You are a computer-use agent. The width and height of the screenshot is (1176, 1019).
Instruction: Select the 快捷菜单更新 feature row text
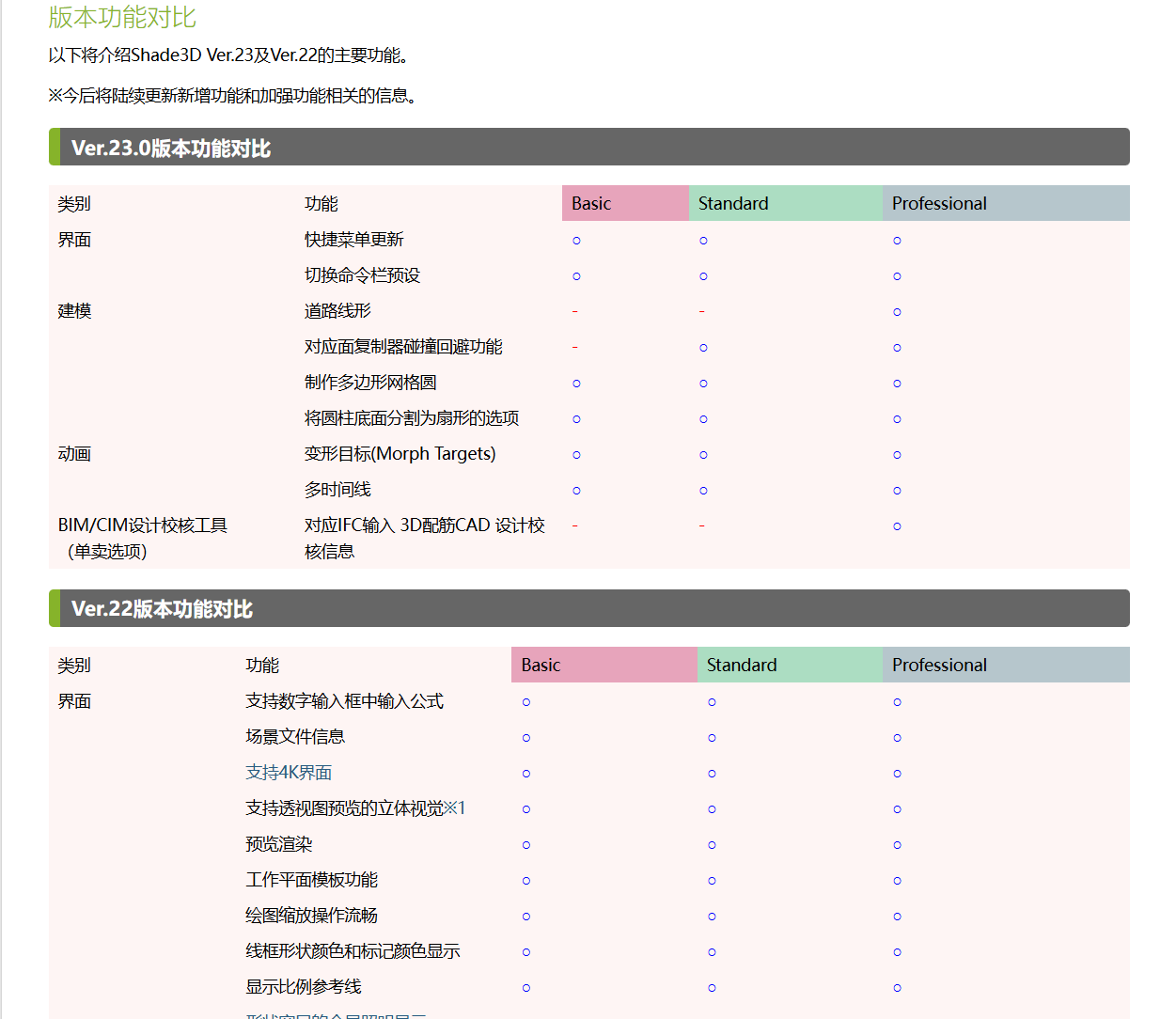353,240
